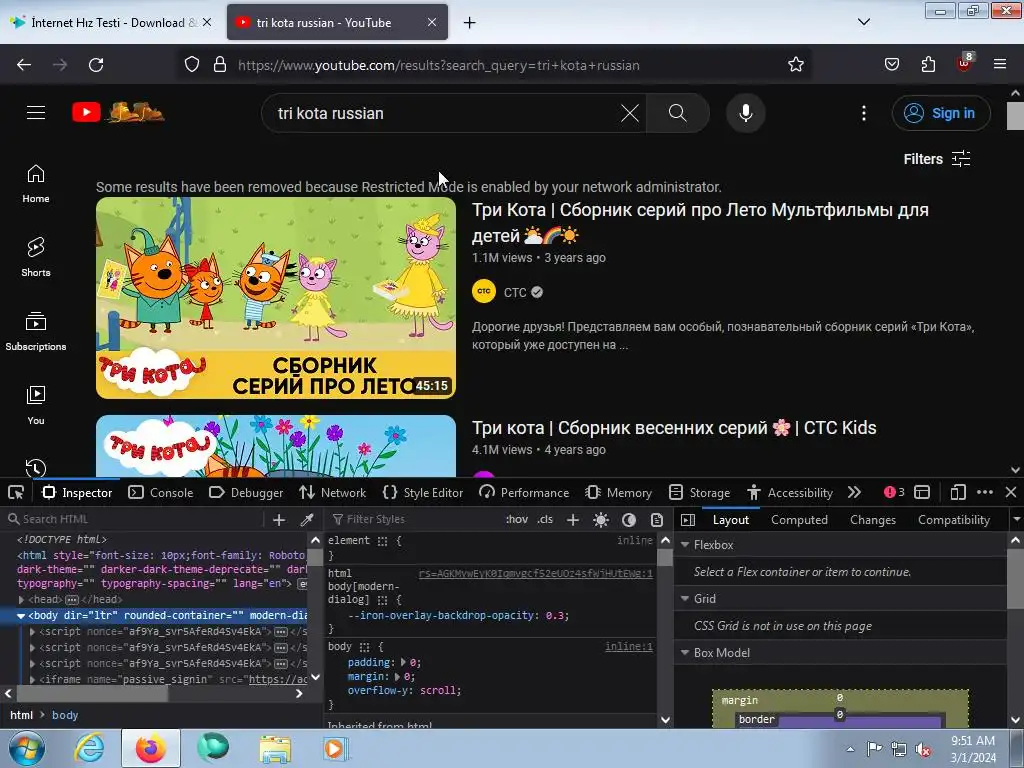Collapse the body element node
Image resolution: width=1024 pixels, height=768 pixels.
pos(21,615)
